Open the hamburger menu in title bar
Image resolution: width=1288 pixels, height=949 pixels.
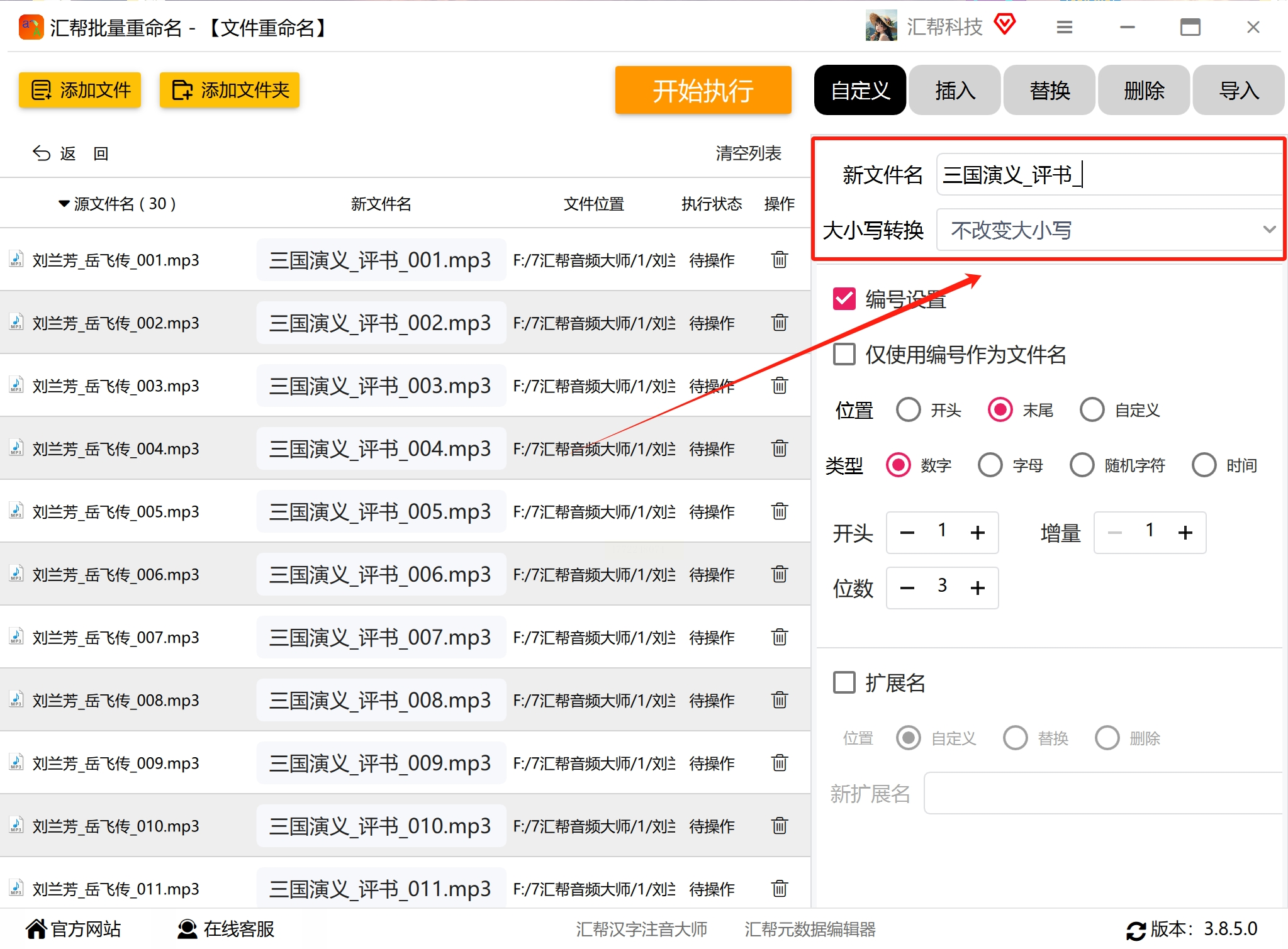point(1064,28)
